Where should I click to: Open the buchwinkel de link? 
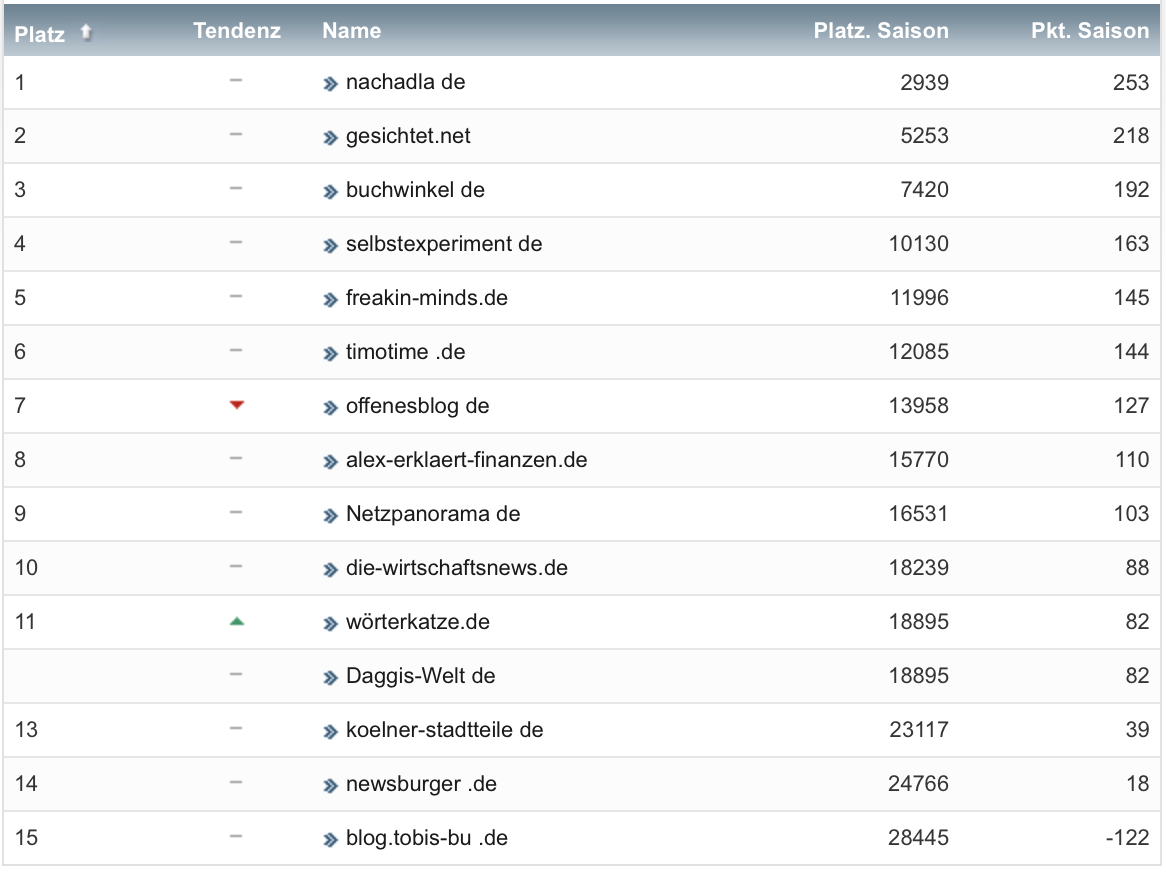click(415, 190)
